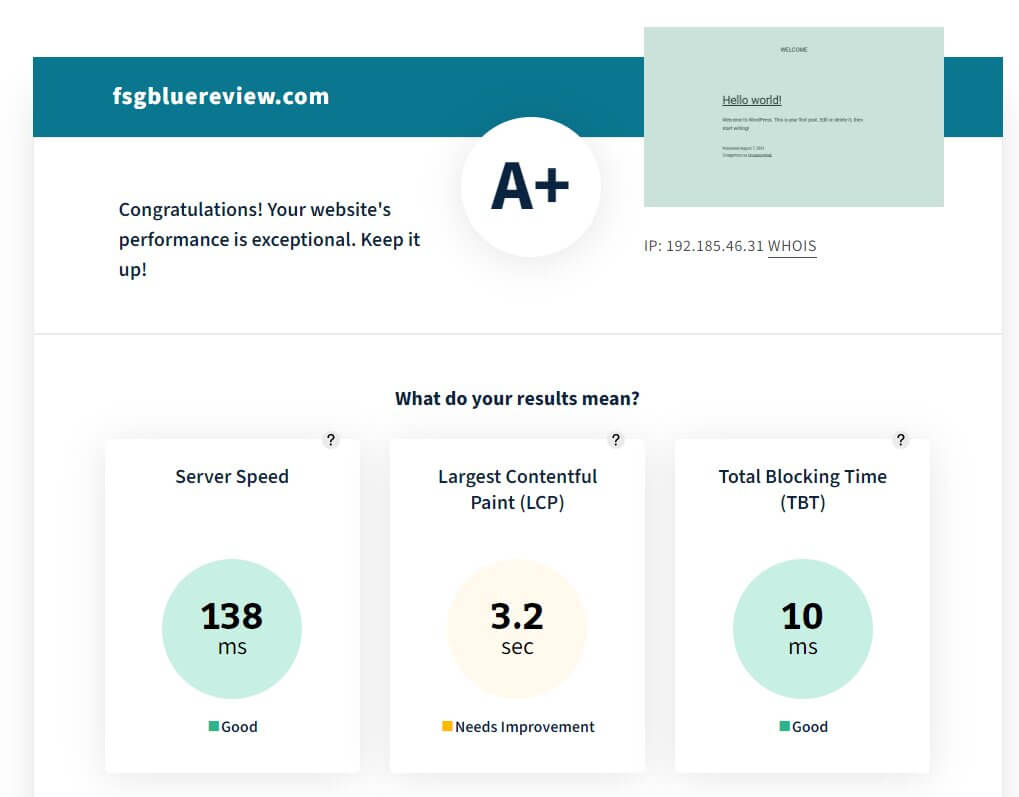The height and width of the screenshot is (797, 1019).
Task: Click the Congratulations performance message
Action: coord(269,240)
